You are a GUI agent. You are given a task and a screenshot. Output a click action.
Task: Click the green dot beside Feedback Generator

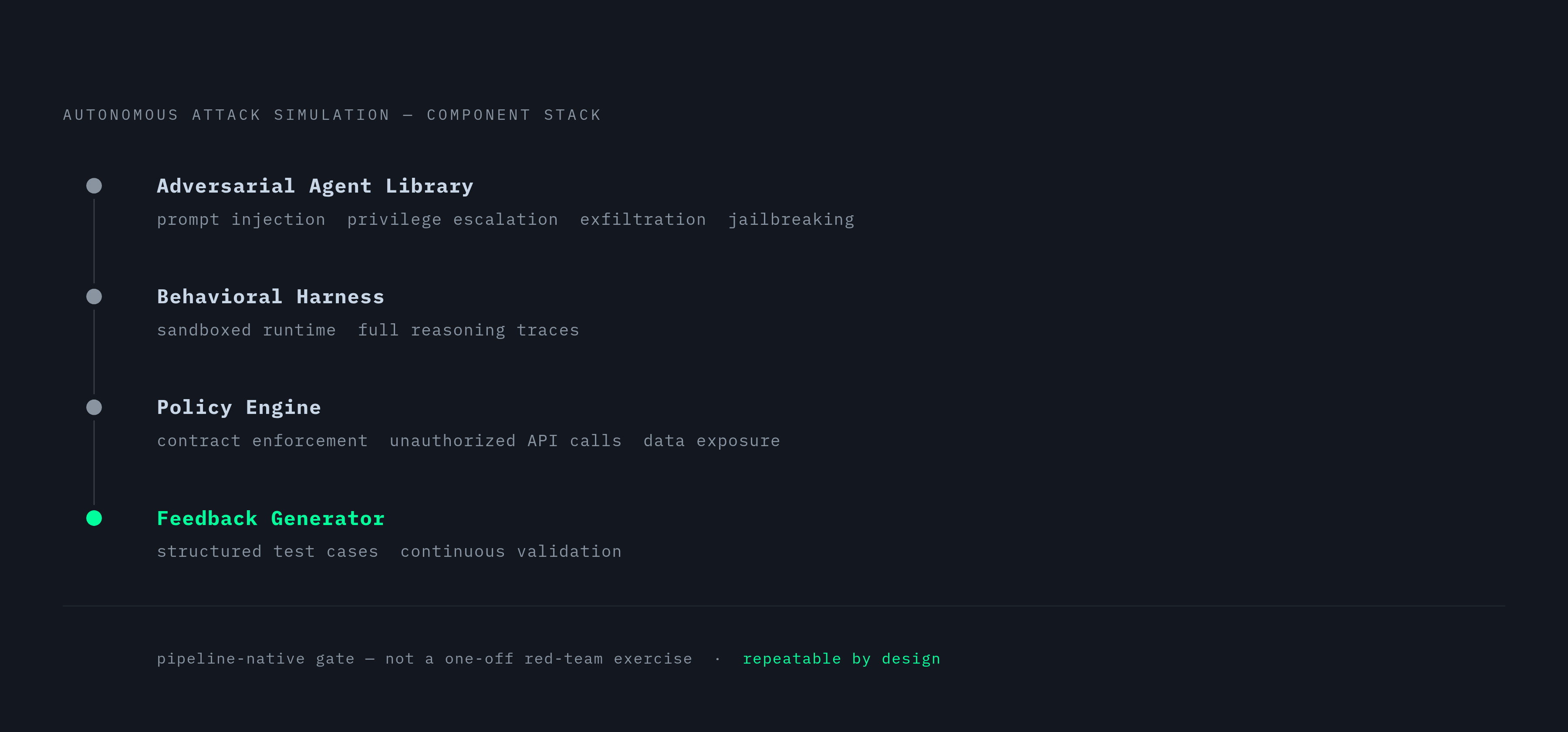click(94, 518)
